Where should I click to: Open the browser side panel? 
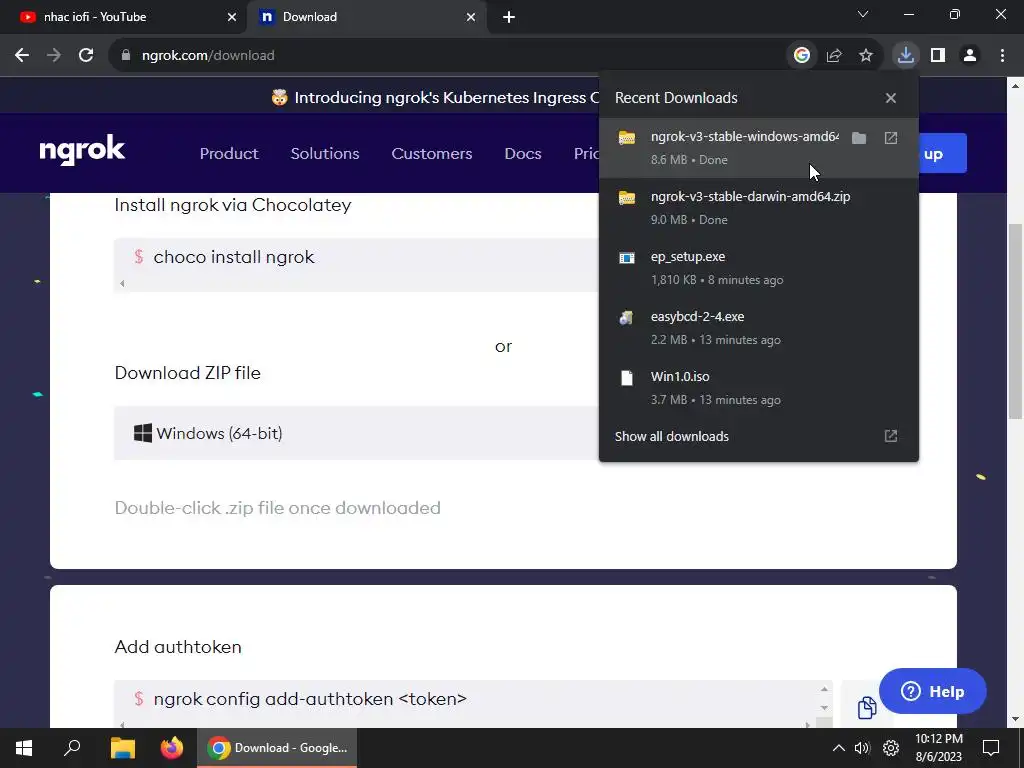coord(938,56)
